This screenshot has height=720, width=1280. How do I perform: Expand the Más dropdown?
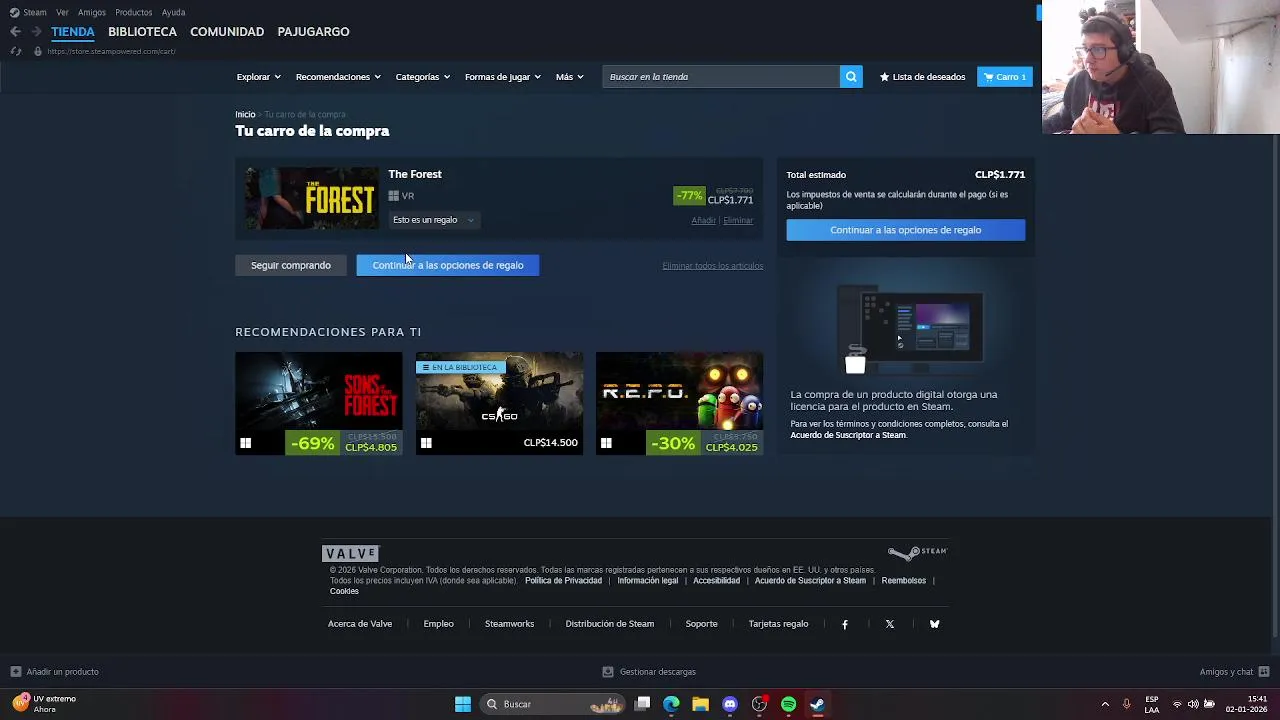[x=569, y=77]
